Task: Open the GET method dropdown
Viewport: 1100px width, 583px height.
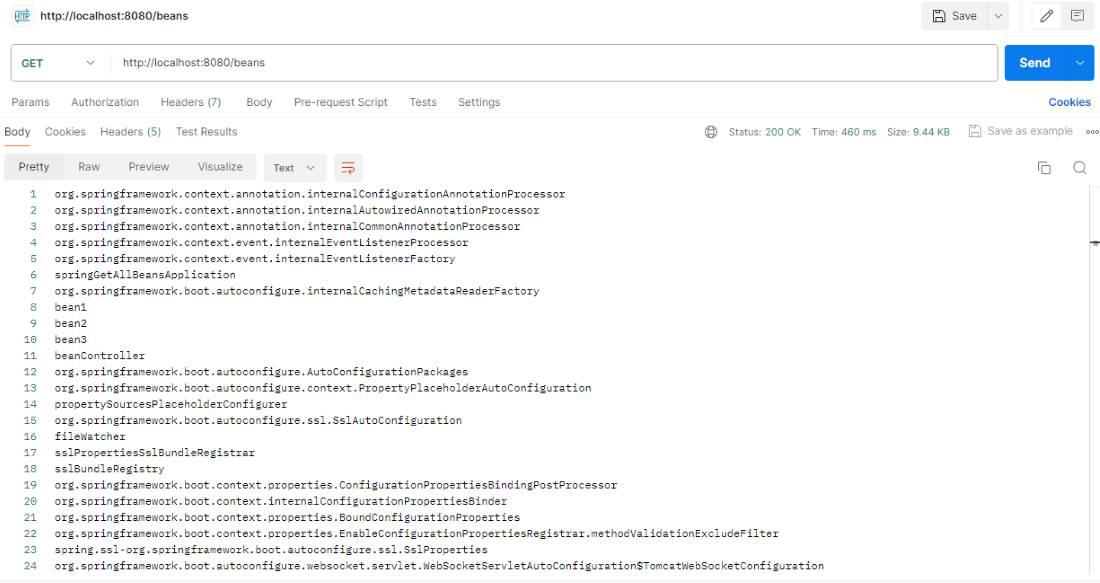Action: (x=58, y=63)
